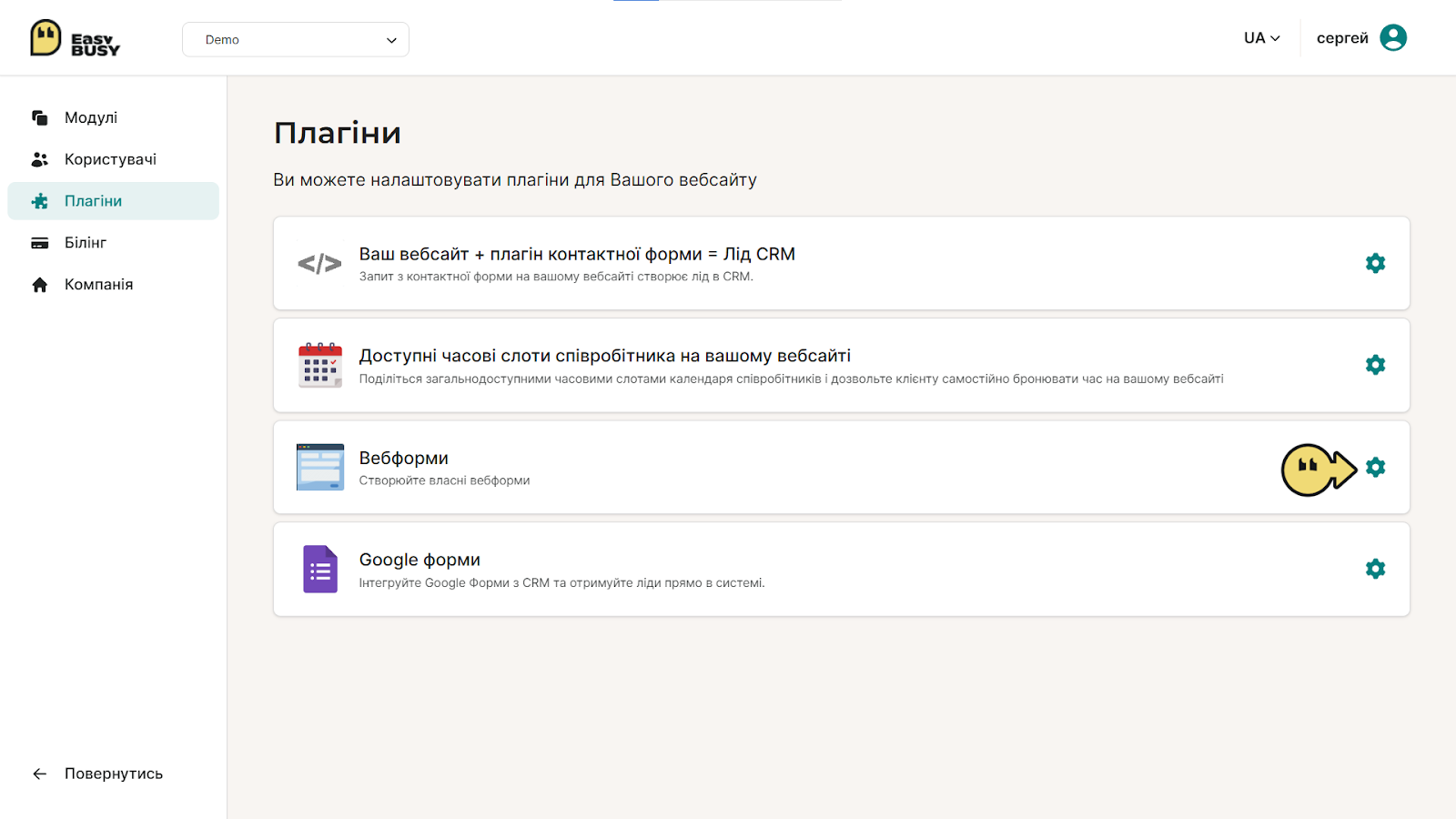
Task: Open Модулі in the sidebar
Action: click(x=114, y=117)
